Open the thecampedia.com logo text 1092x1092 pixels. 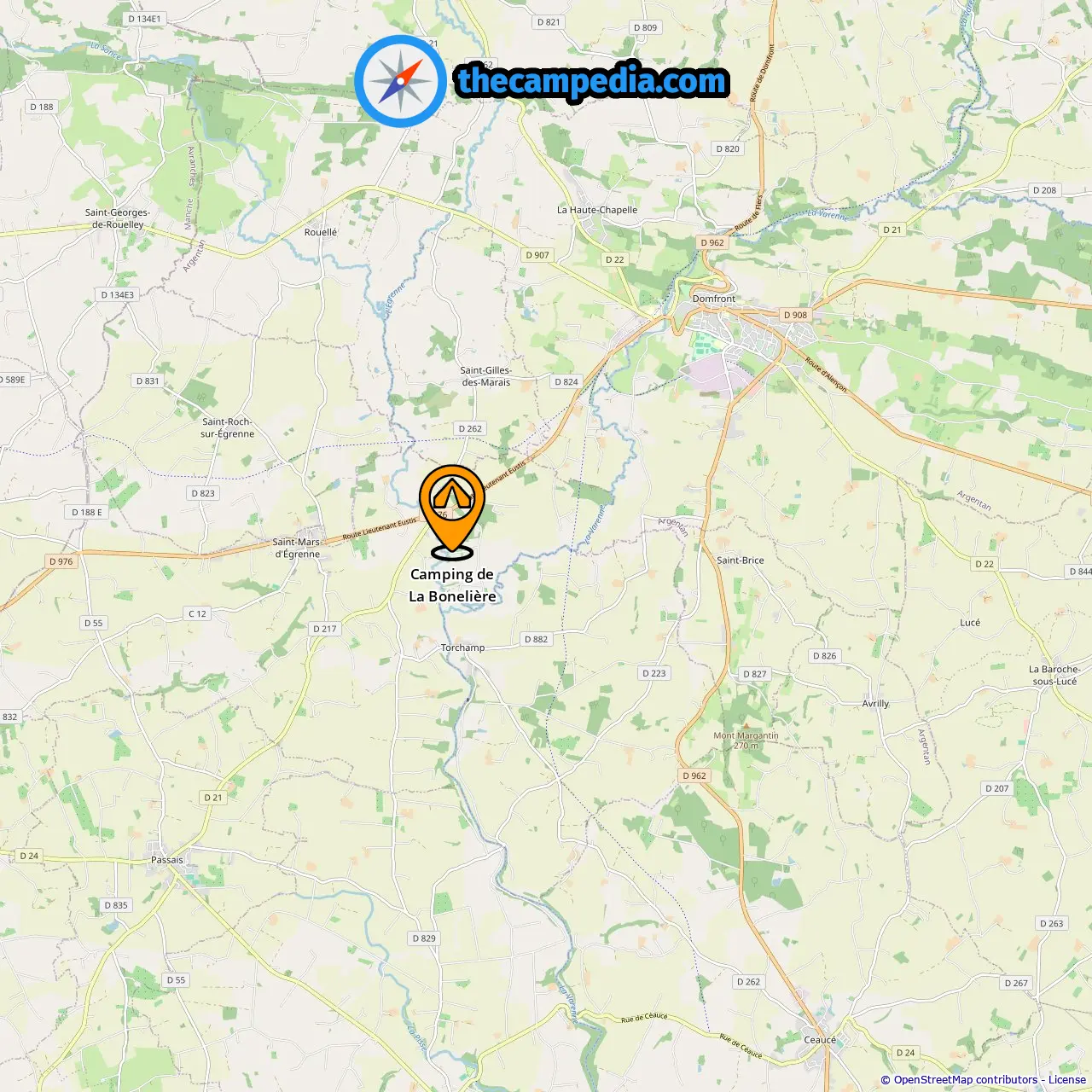coord(592,81)
